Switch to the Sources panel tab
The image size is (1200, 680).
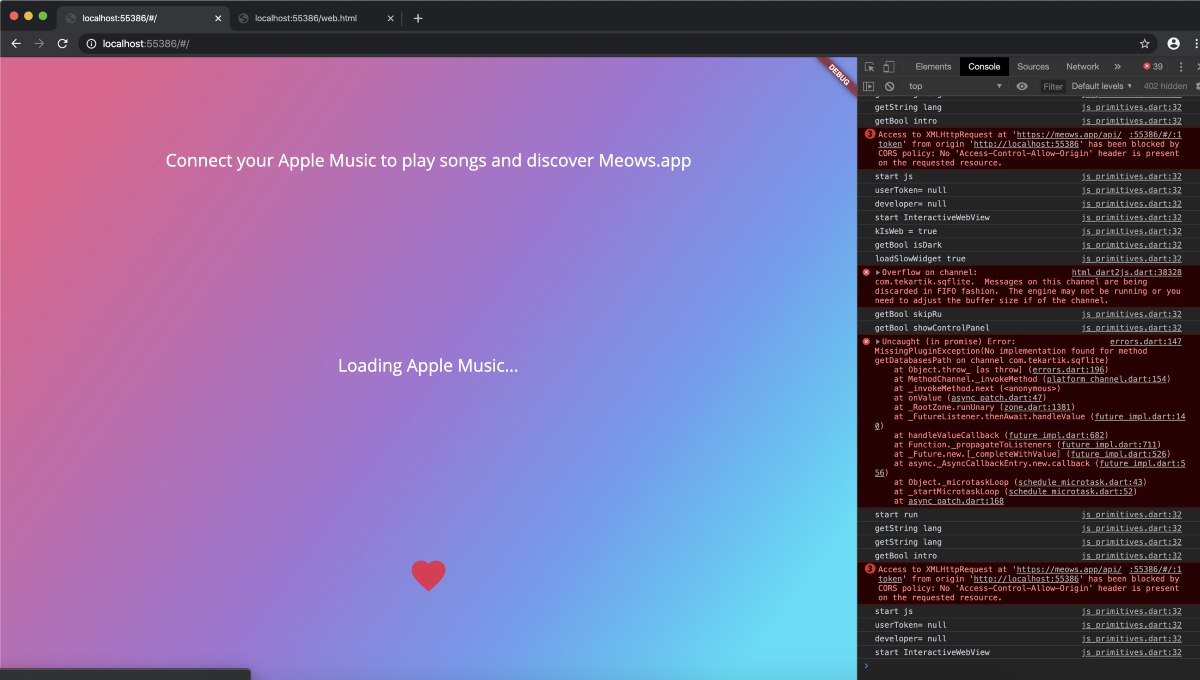[1033, 66]
